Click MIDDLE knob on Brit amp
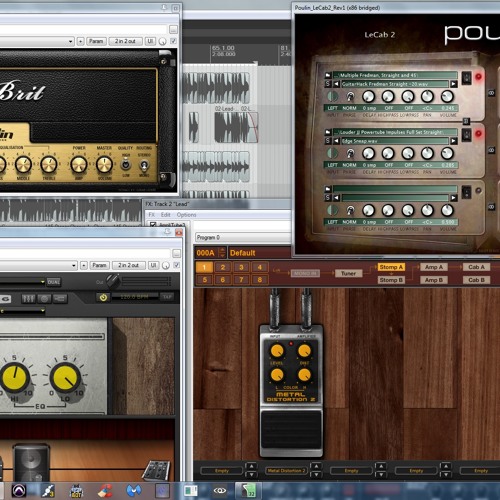Viewport: 500px width, 500px height. 23,165
